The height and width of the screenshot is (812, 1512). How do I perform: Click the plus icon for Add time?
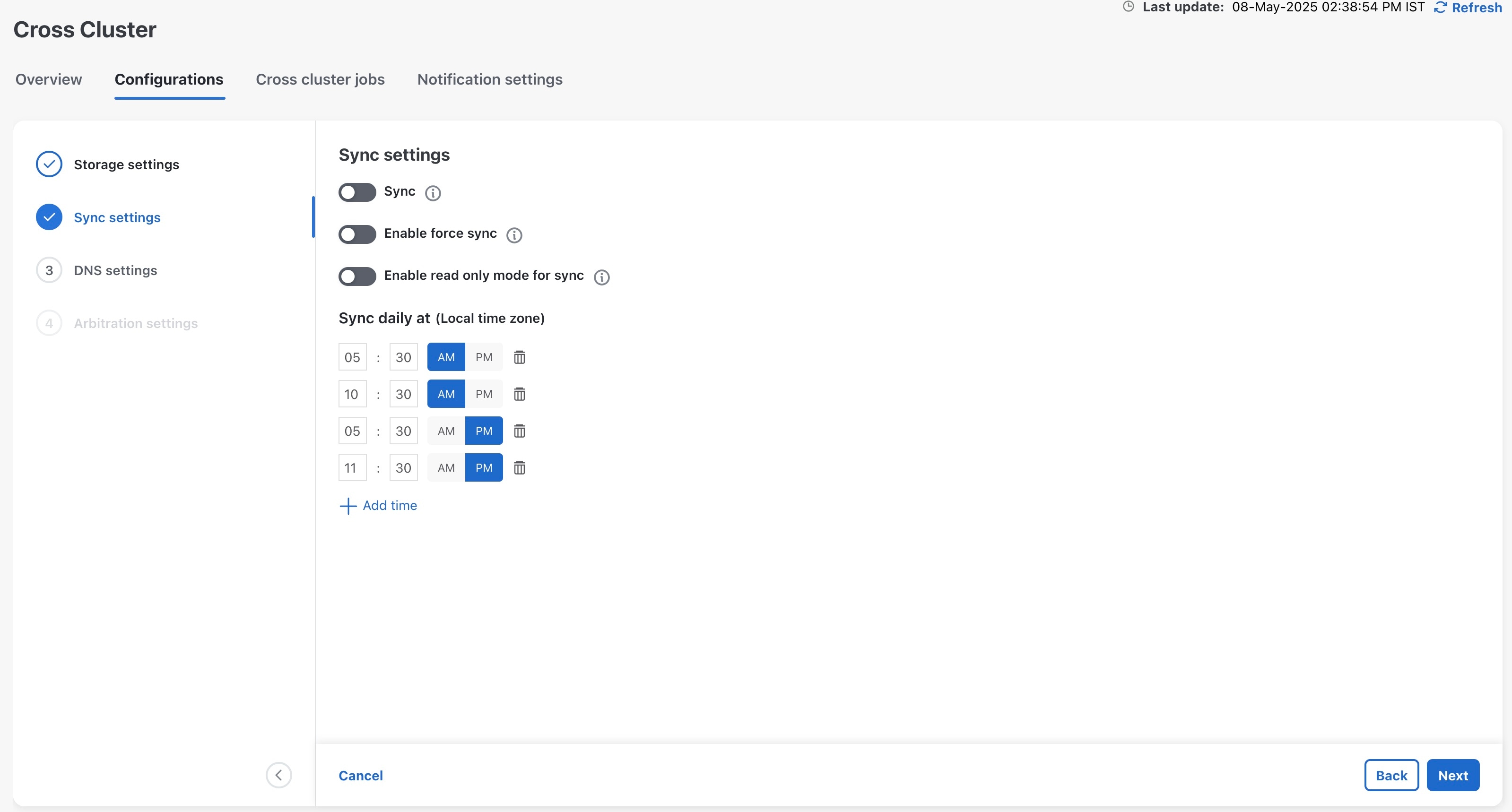(348, 506)
